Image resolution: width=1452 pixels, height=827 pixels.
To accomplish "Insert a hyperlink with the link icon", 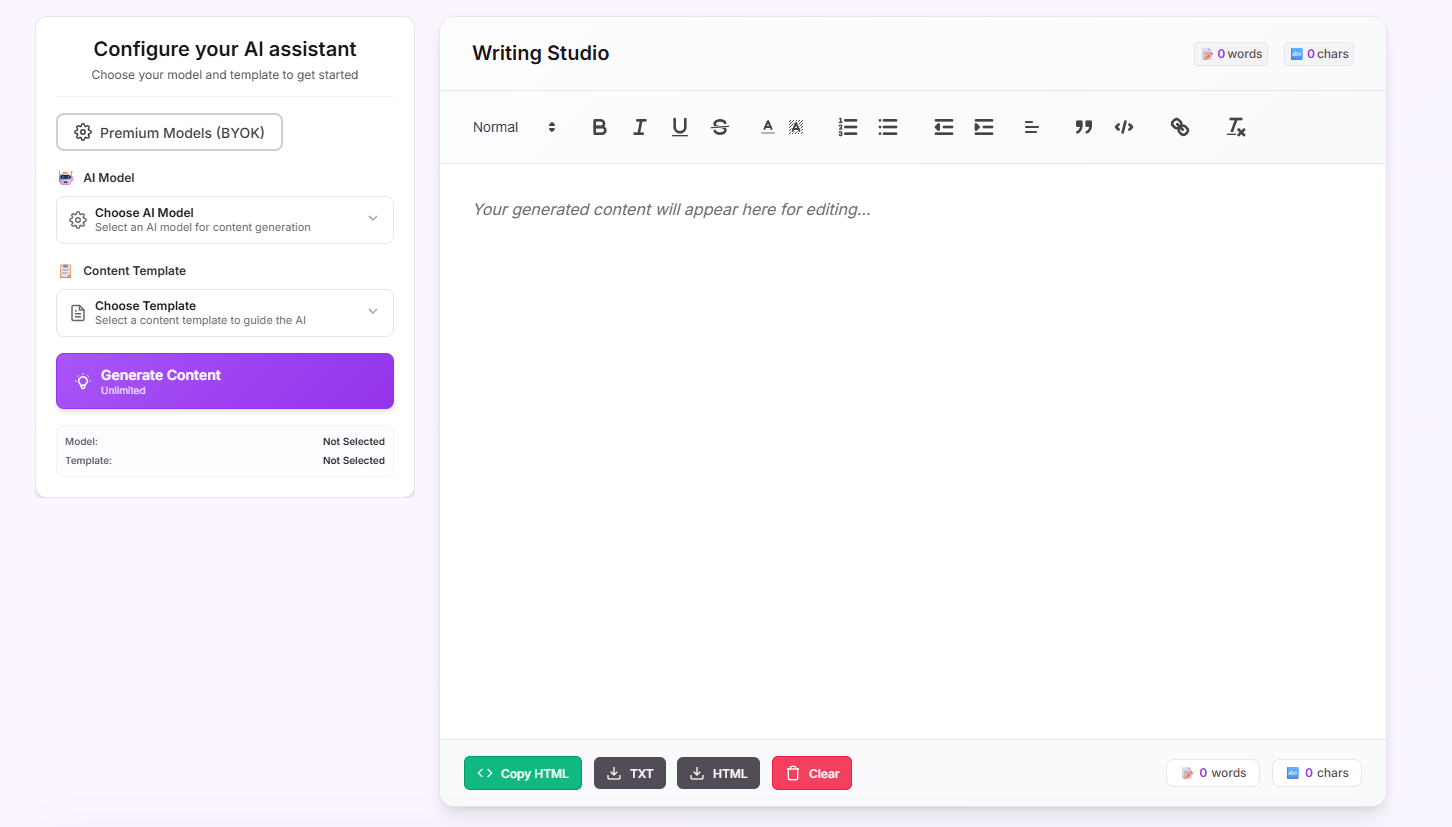I will click(x=1180, y=127).
